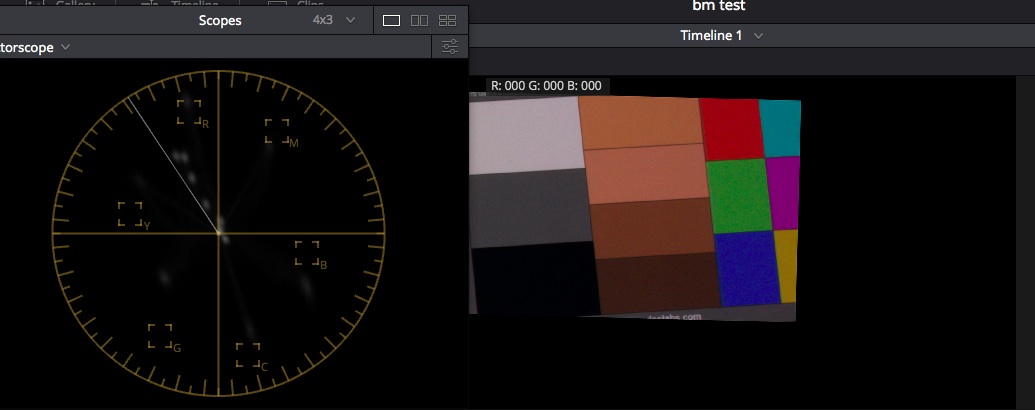Click the green G target box

point(160,336)
